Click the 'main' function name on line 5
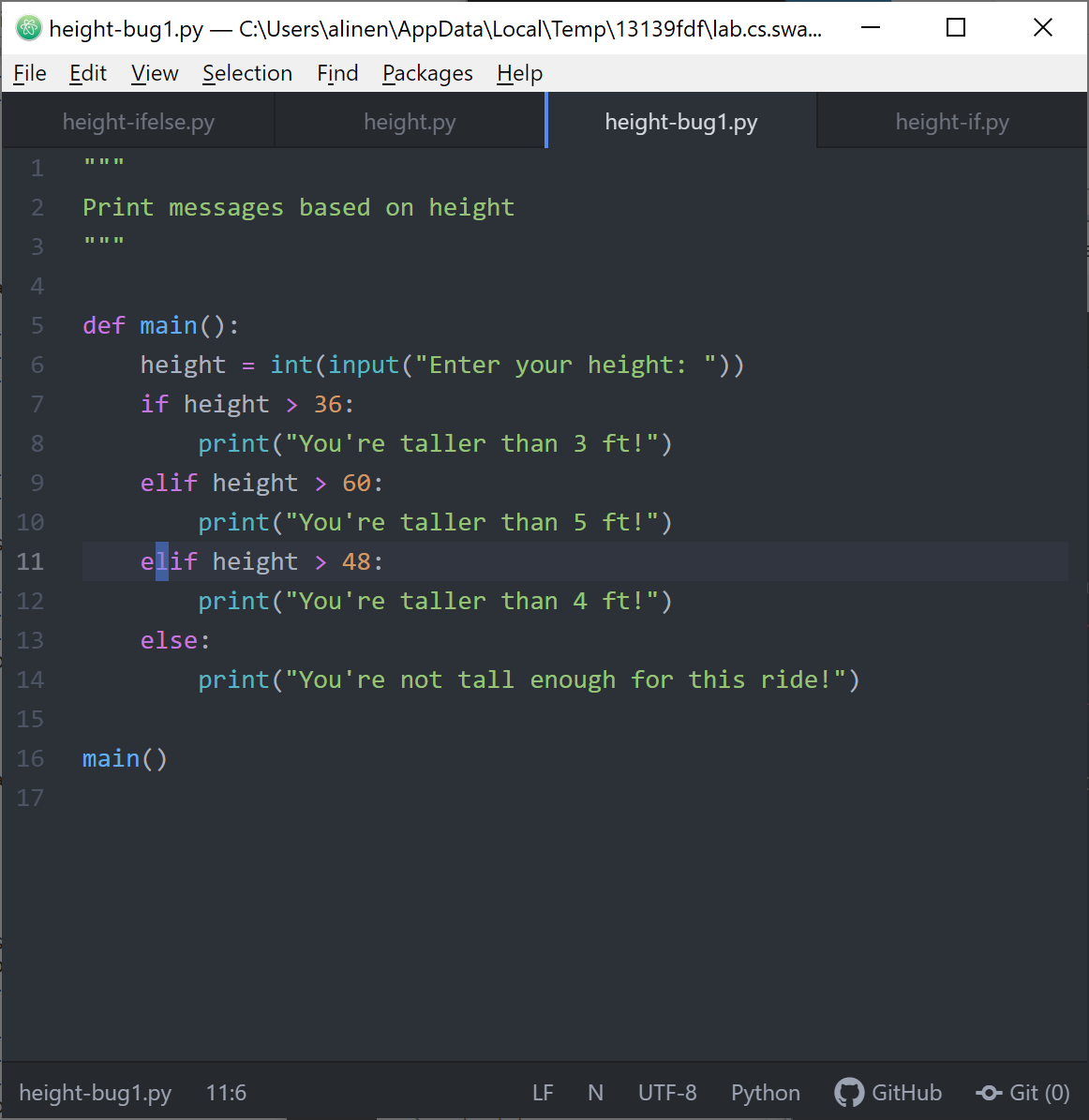This screenshot has width=1089, height=1120. coord(169,326)
